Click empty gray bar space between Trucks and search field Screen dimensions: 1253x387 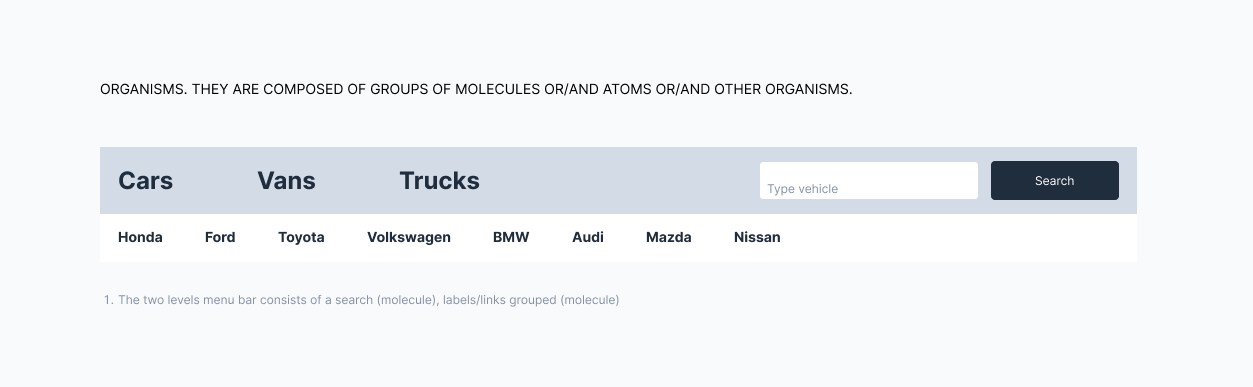620,181
